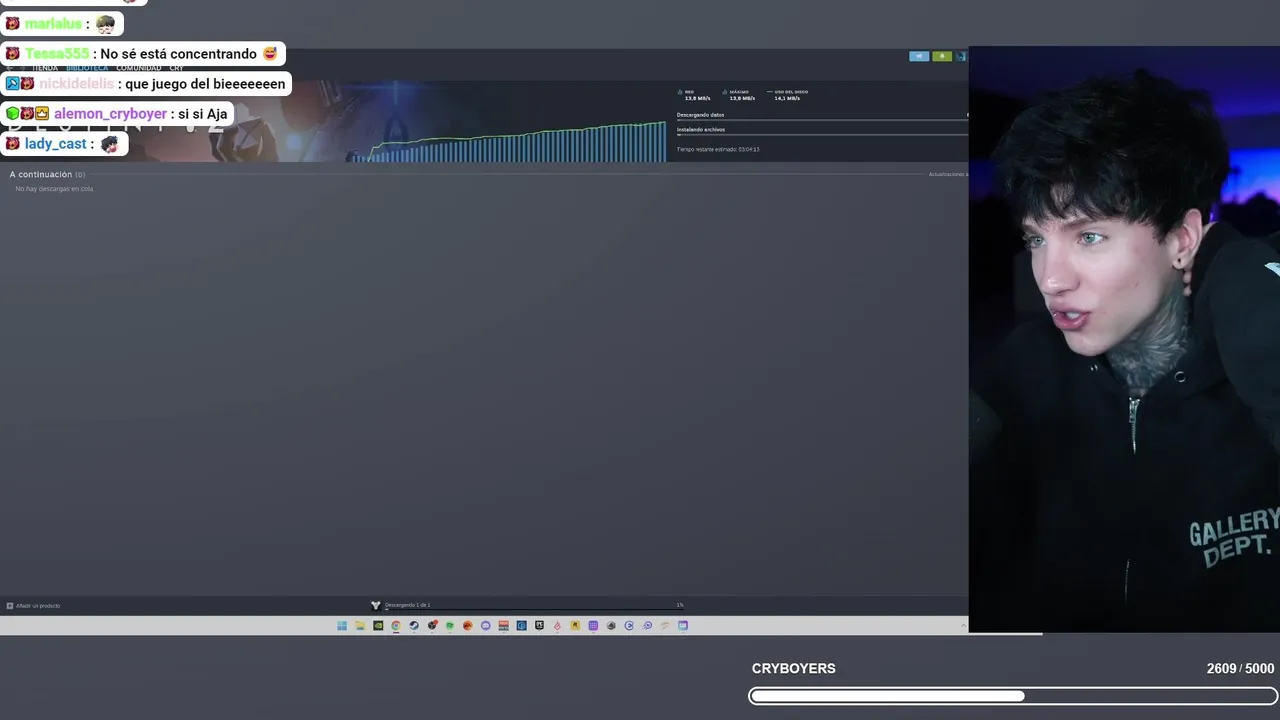Open the TIENDA tab in Steam
Image resolution: width=1280 pixels, height=720 pixels.
point(45,68)
